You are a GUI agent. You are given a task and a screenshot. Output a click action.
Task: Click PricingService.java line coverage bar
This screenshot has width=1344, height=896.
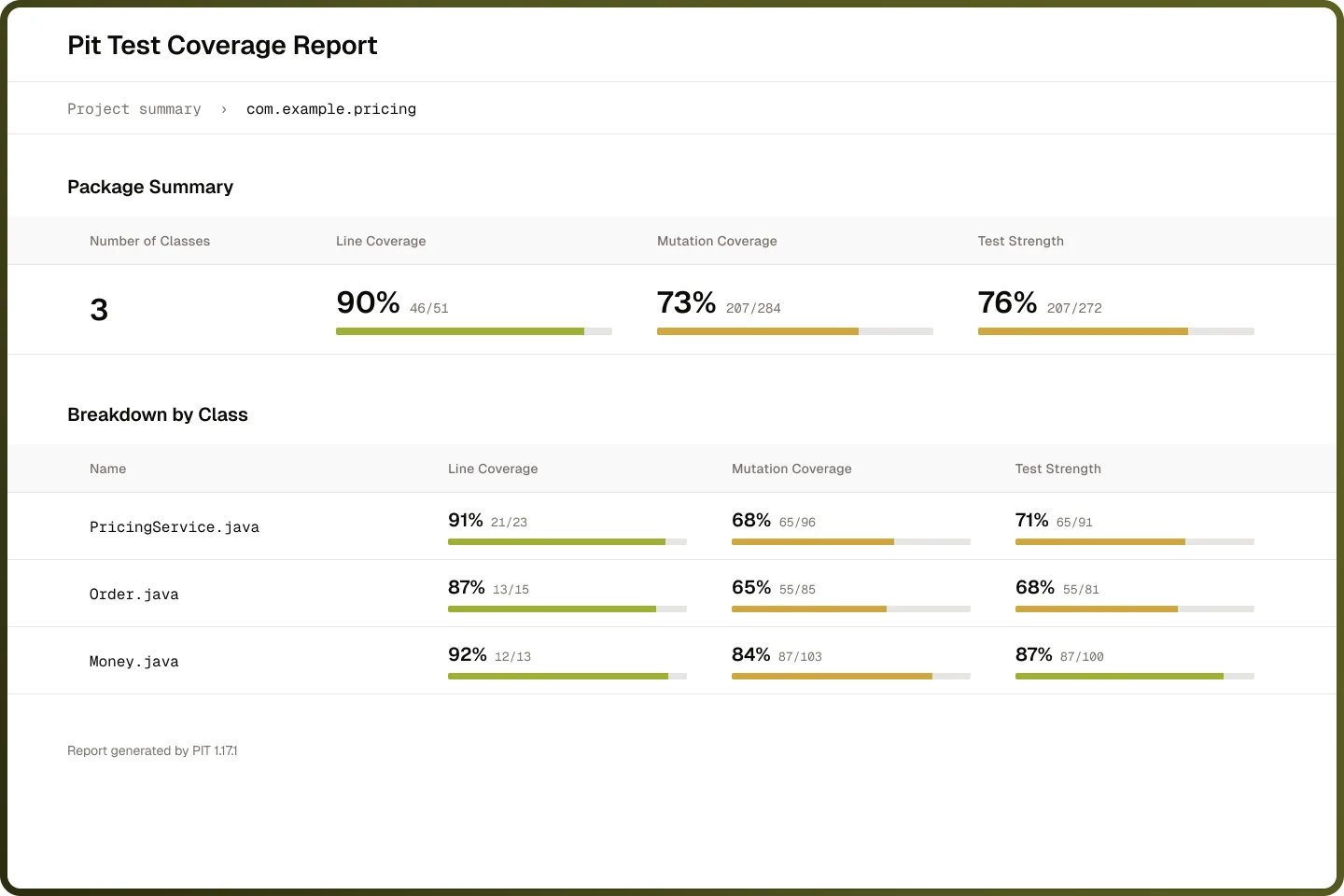click(567, 541)
